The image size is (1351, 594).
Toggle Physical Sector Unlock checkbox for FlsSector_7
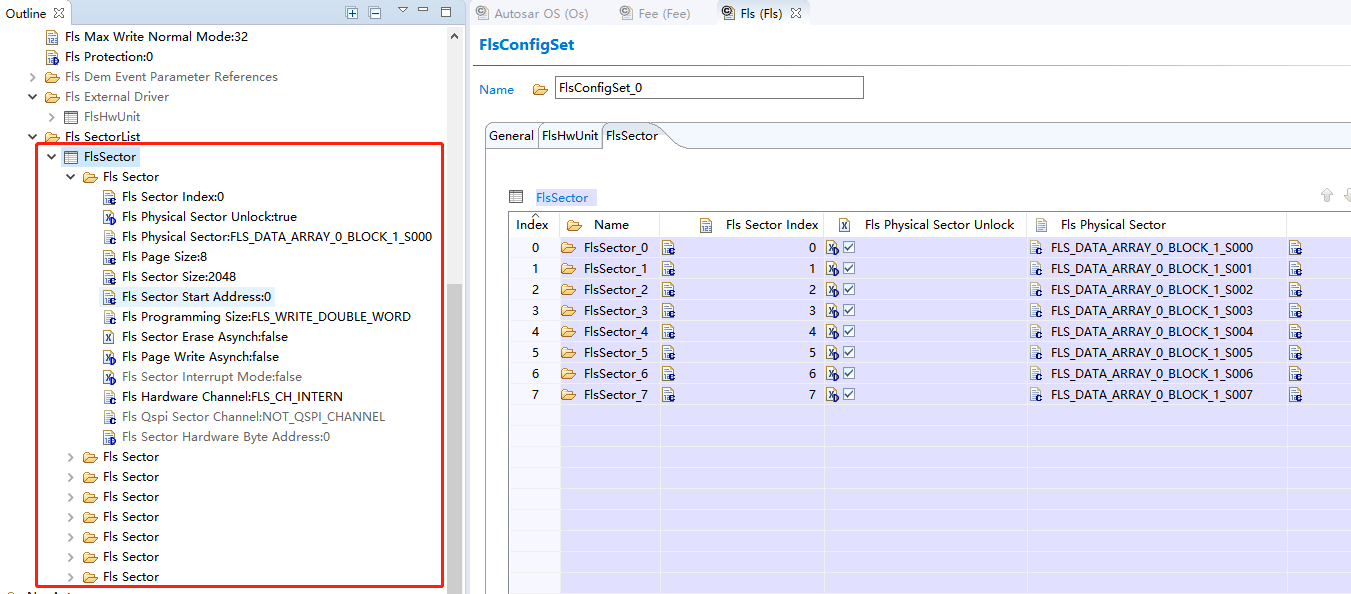(x=849, y=394)
